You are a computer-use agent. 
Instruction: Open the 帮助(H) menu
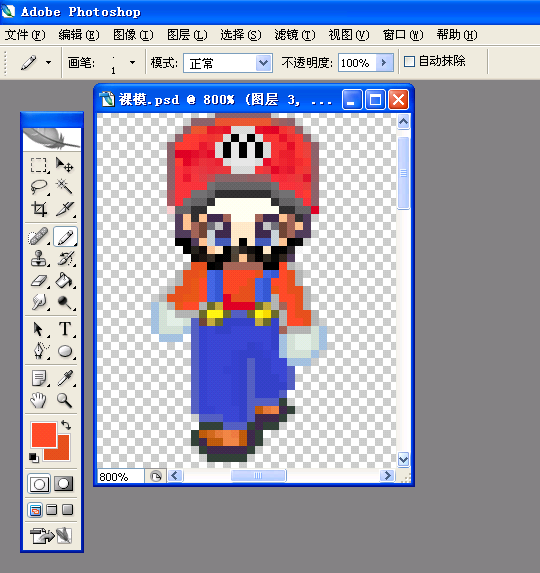457,35
